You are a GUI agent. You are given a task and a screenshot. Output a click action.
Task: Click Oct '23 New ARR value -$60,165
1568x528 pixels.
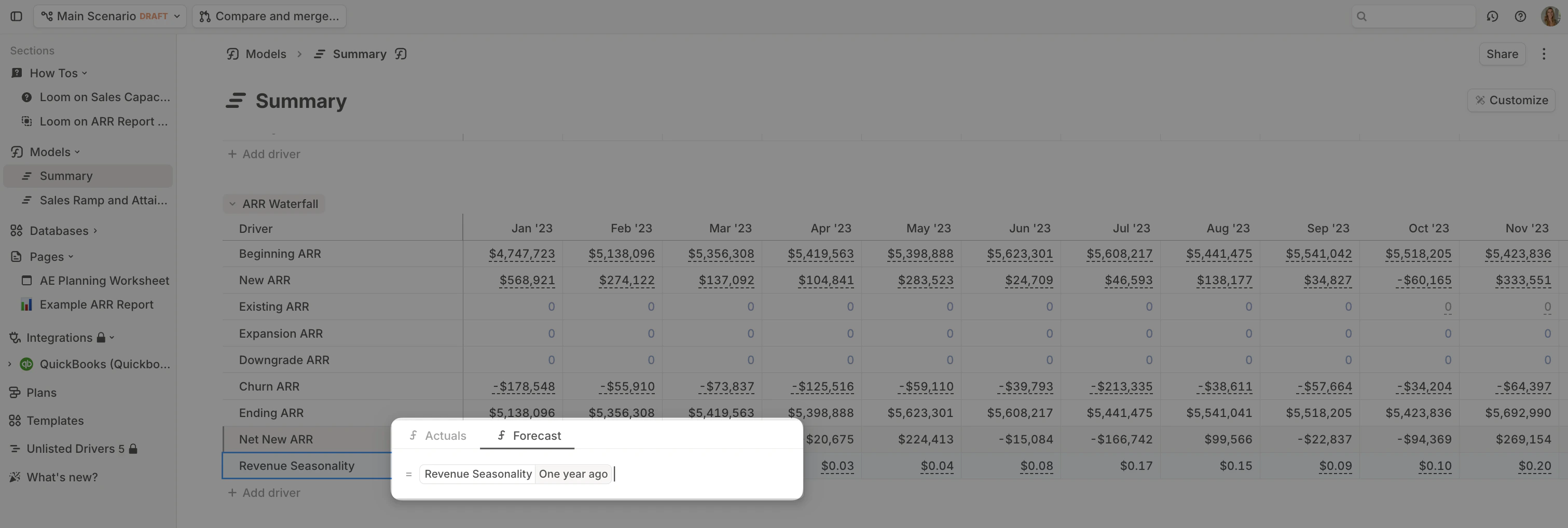click(x=1424, y=281)
